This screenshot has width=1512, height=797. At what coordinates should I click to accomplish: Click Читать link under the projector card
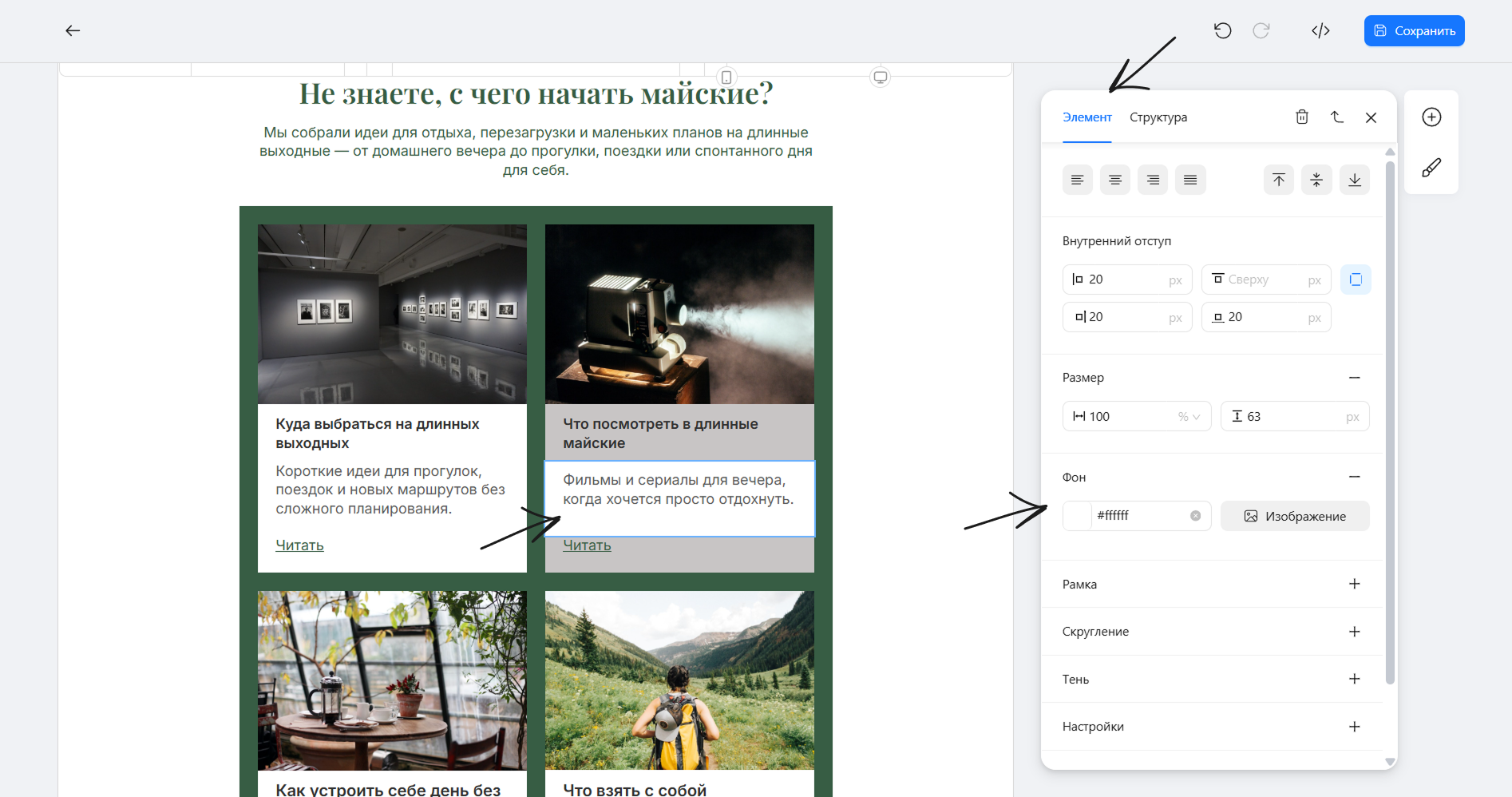587,545
